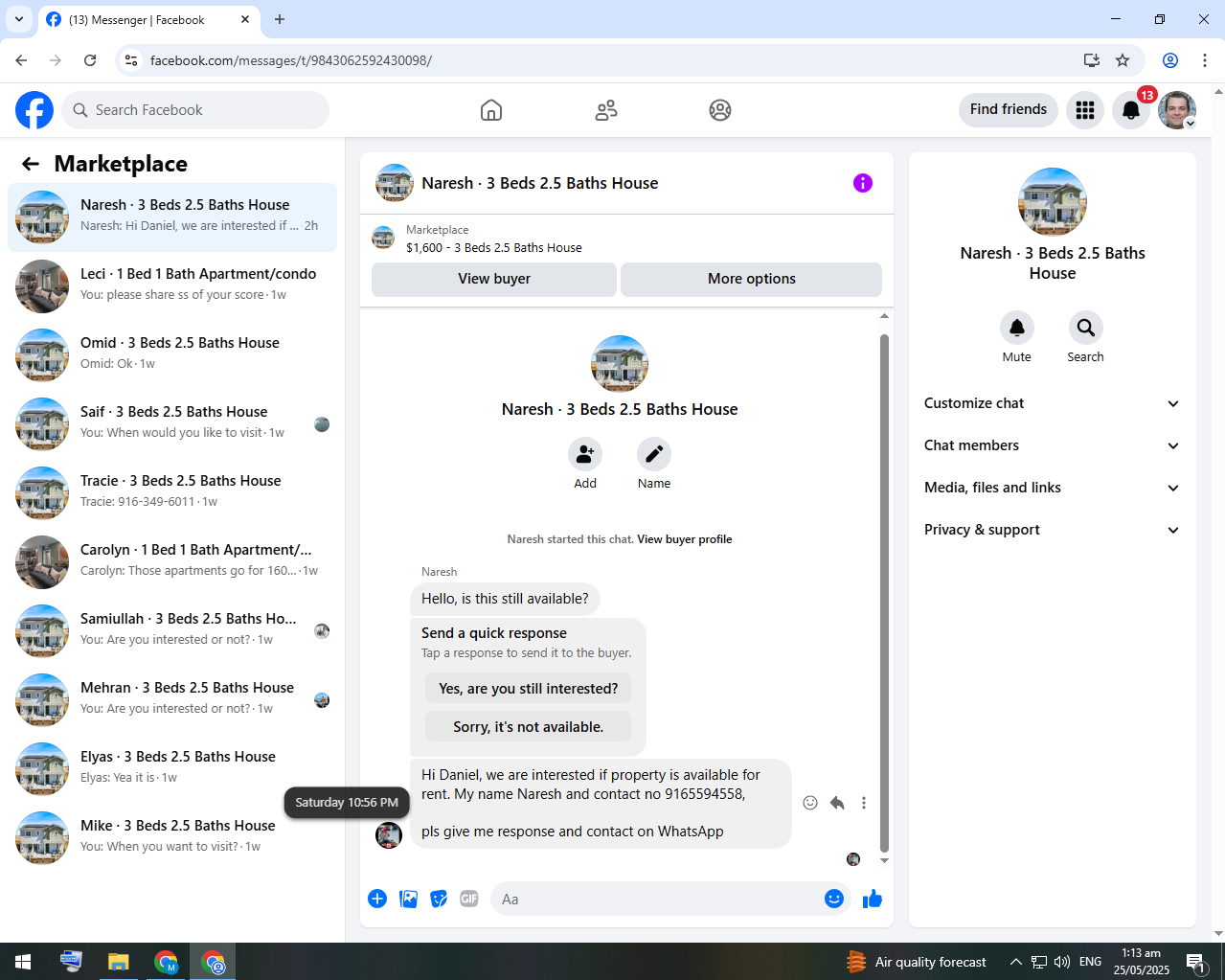Open emoji picker in message box

(834, 899)
